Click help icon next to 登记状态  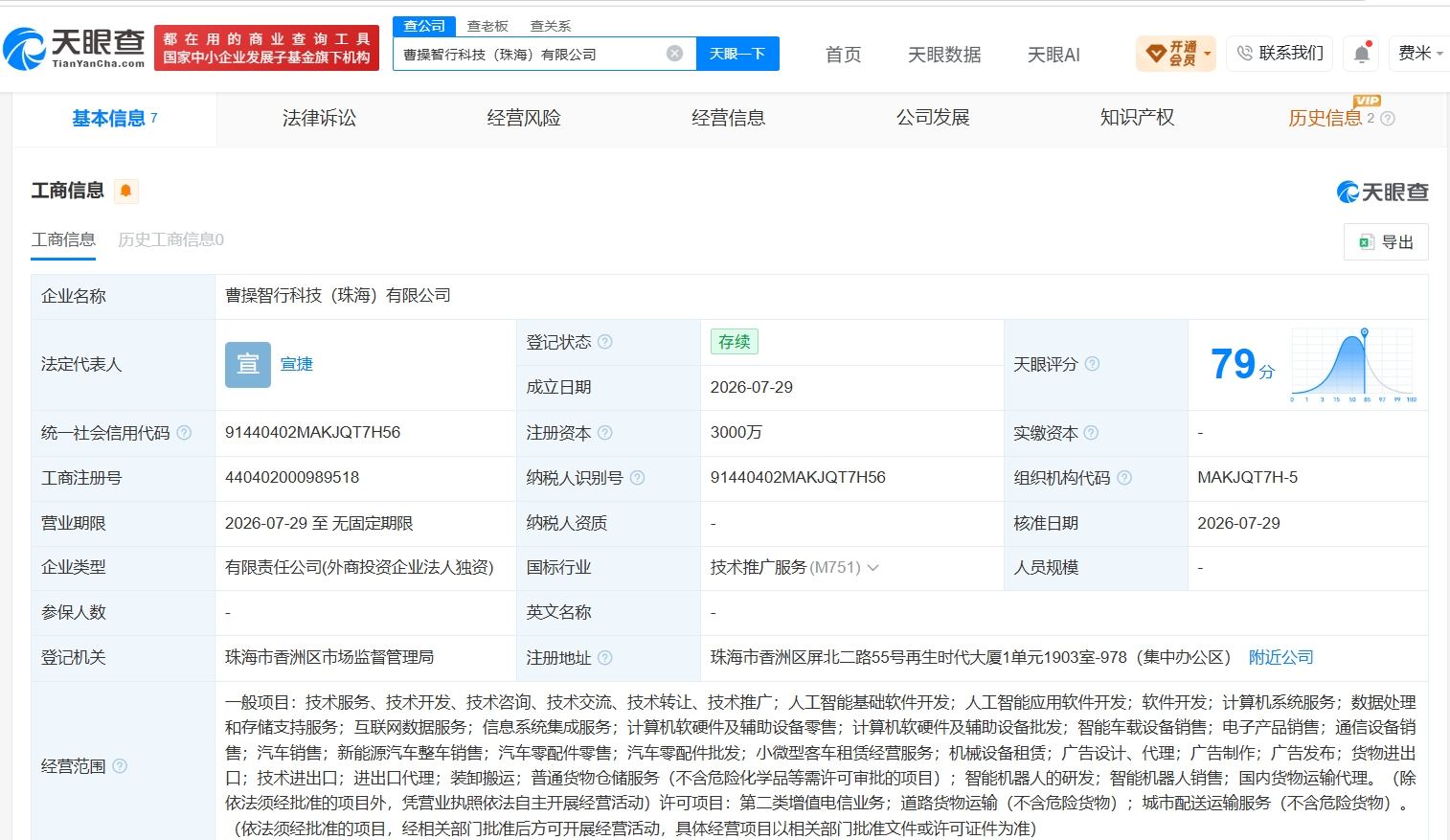tap(605, 342)
